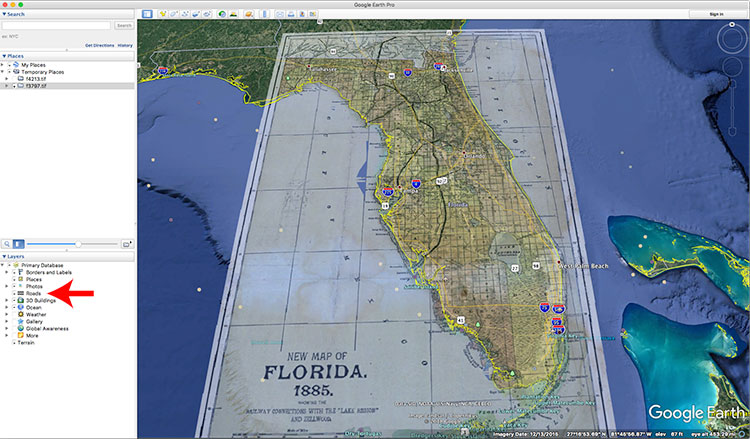Click the Orlando city map label

[474, 156]
